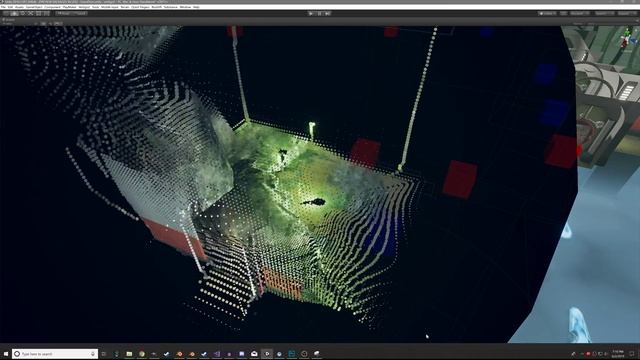Open the Edit menu

(10, 7)
